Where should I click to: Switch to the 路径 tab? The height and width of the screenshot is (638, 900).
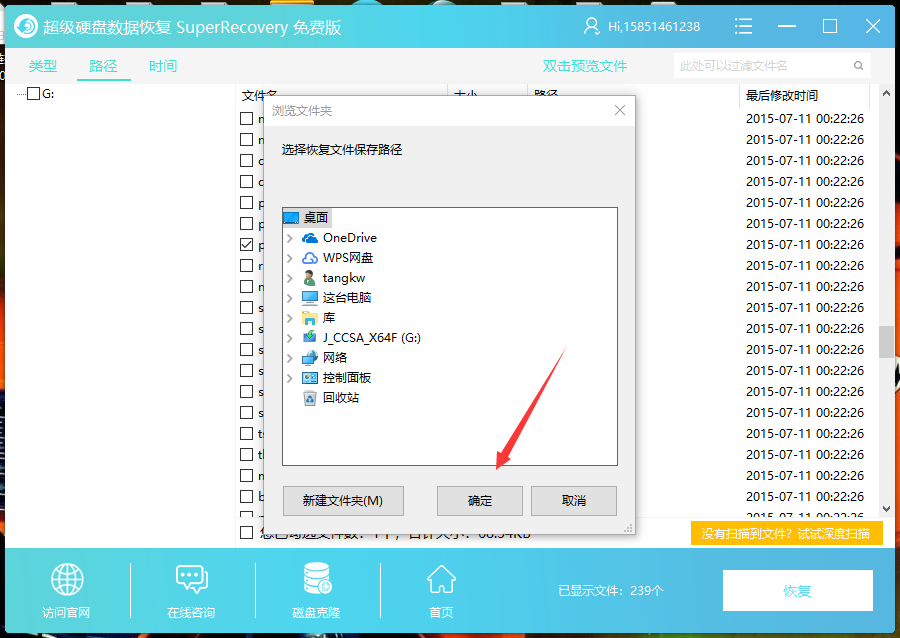103,66
